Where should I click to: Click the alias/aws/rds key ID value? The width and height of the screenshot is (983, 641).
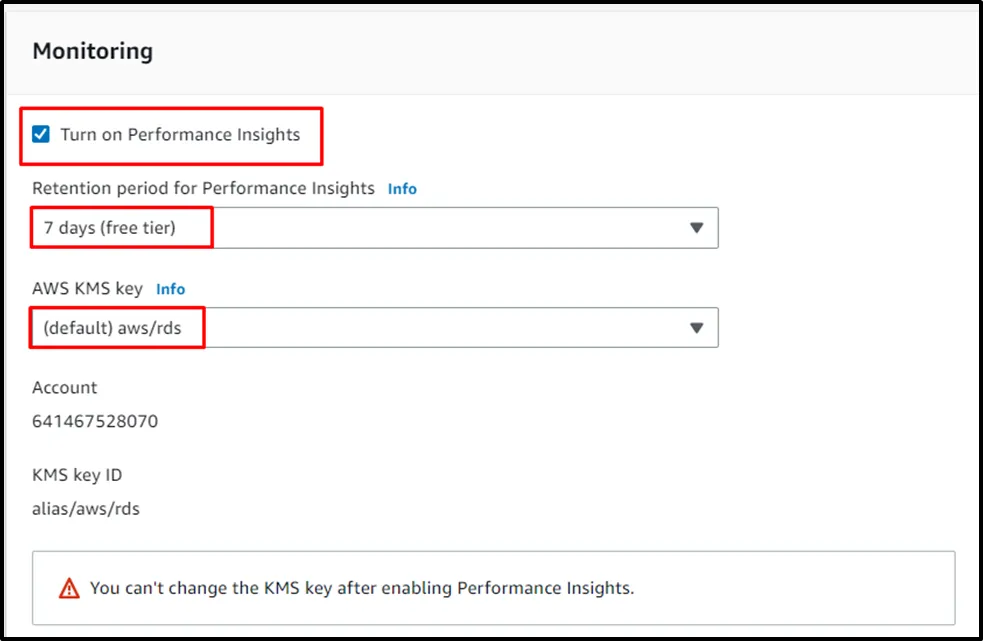86,509
